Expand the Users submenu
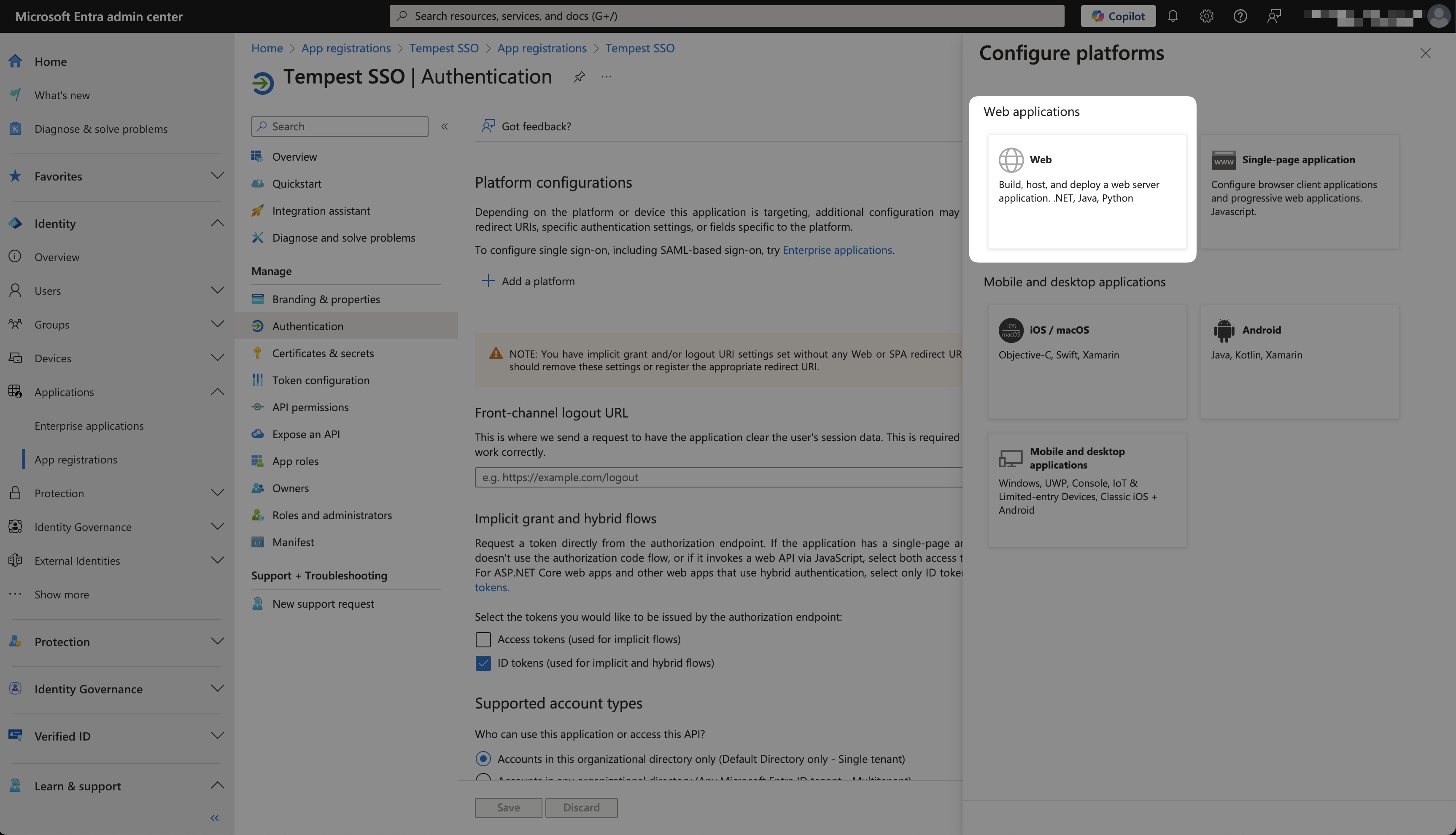Screen dimensions: 1456x835 tap(217, 290)
